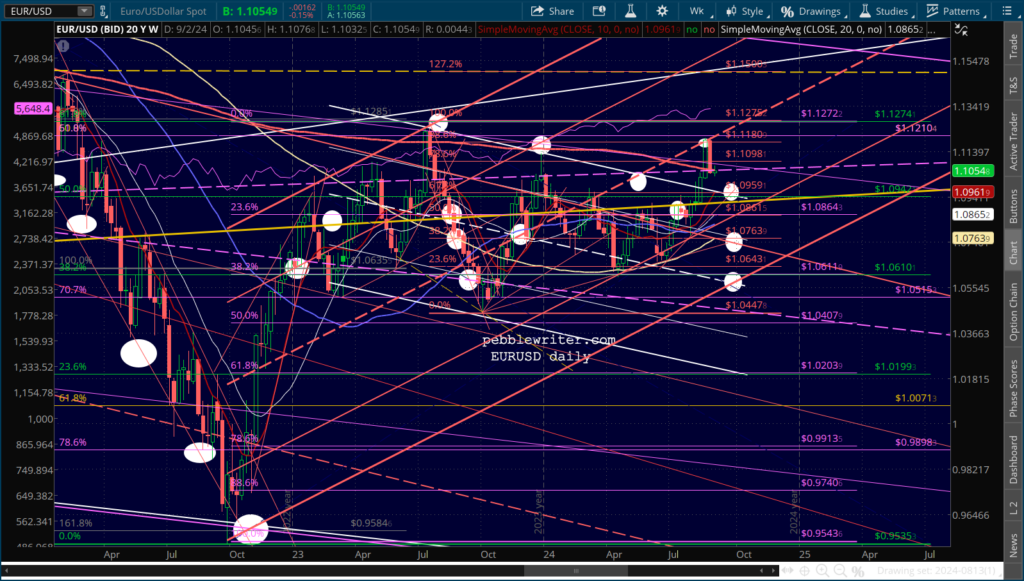Click the Share button
This screenshot has height=581, width=1024.
[552, 11]
